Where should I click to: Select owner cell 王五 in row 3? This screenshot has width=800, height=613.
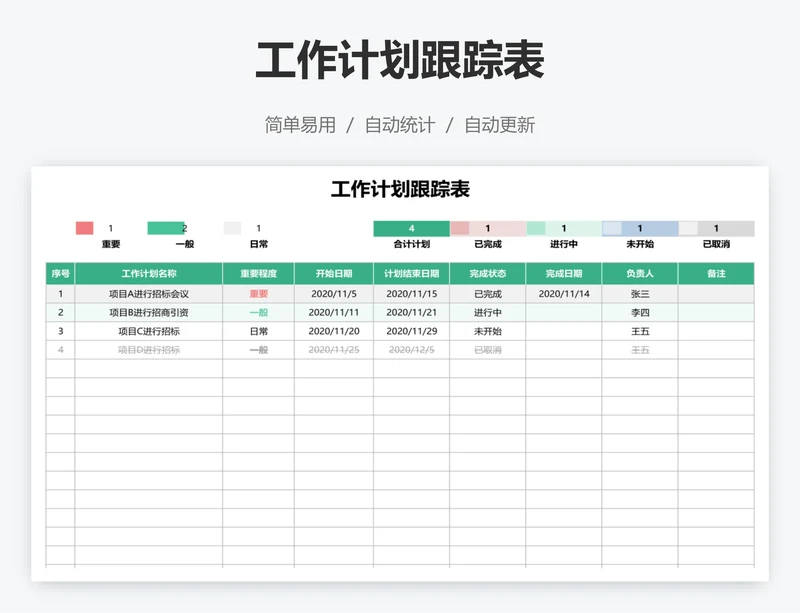click(640, 331)
